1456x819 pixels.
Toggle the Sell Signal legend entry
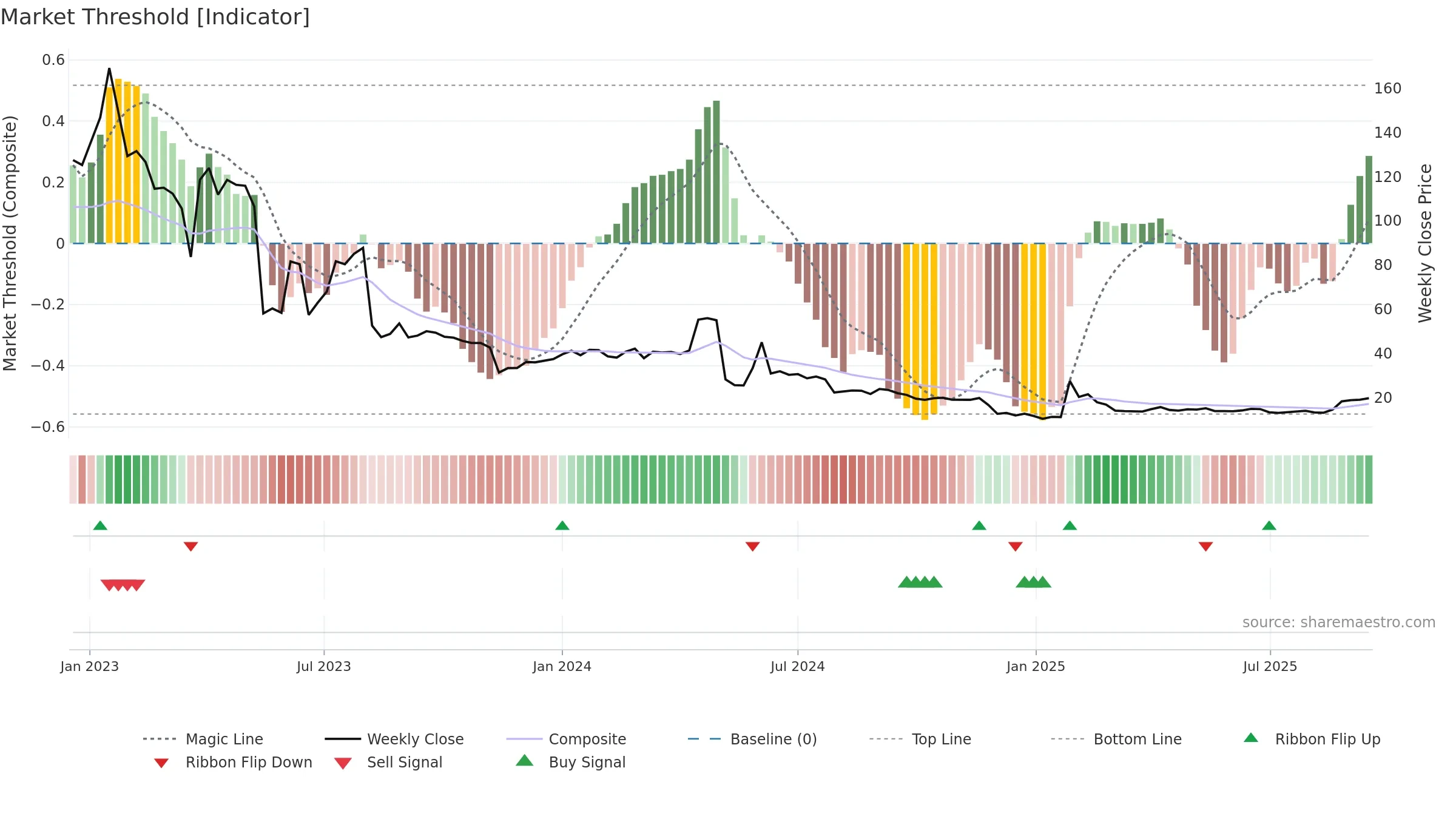[x=388, y=762]
